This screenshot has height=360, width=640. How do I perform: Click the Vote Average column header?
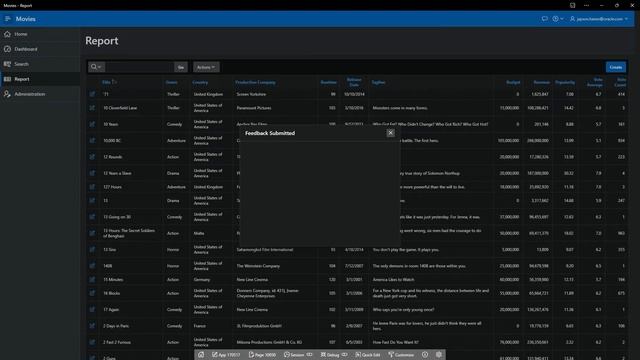(x=595, y=82)
